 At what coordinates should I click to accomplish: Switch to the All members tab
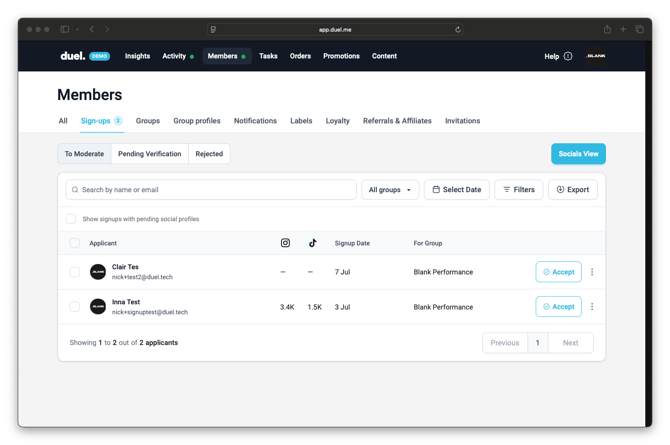(63, 121)
